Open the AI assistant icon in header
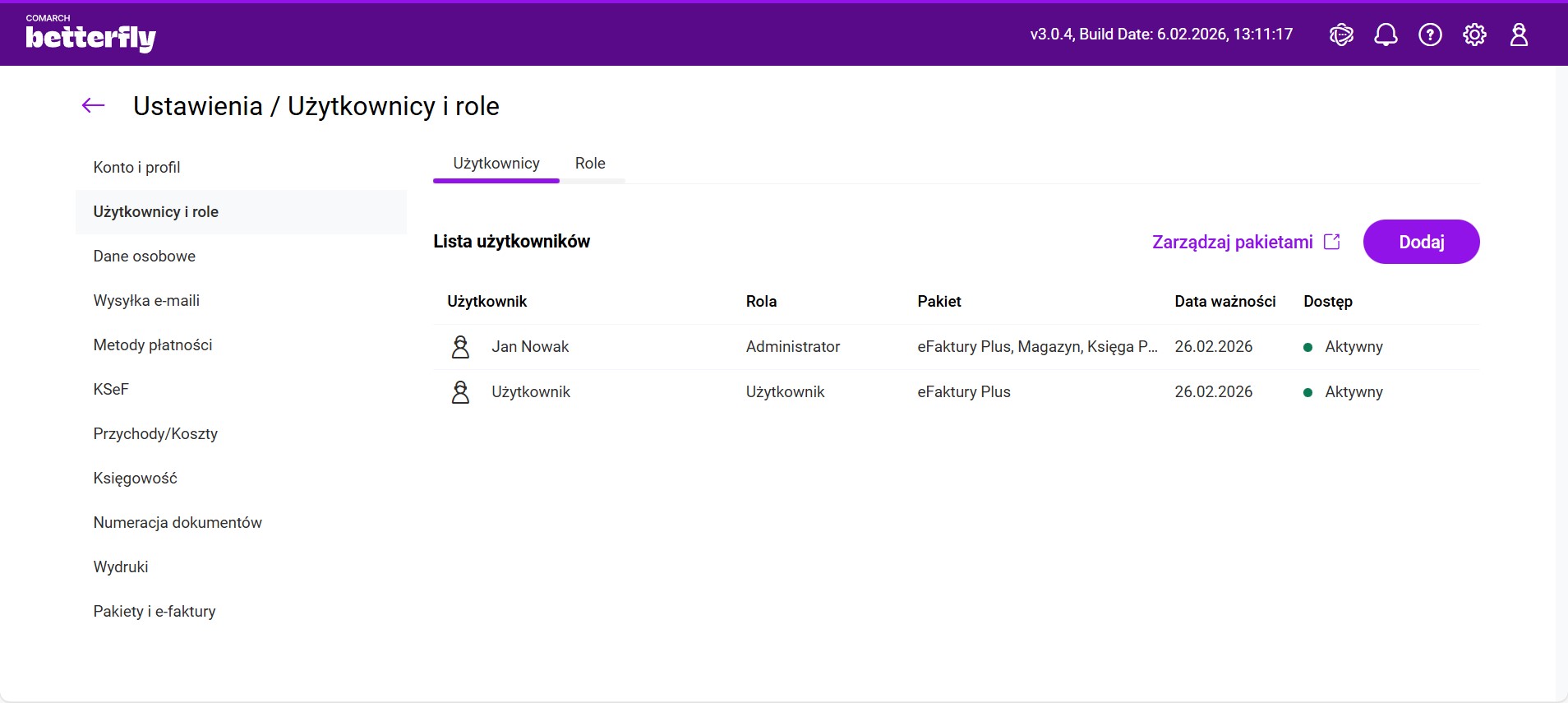1568x703 pixels. coord(1341,35)
